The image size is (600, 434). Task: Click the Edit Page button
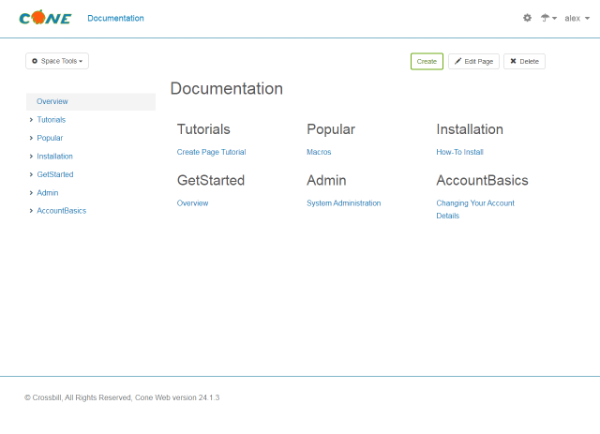coord(474,62)
